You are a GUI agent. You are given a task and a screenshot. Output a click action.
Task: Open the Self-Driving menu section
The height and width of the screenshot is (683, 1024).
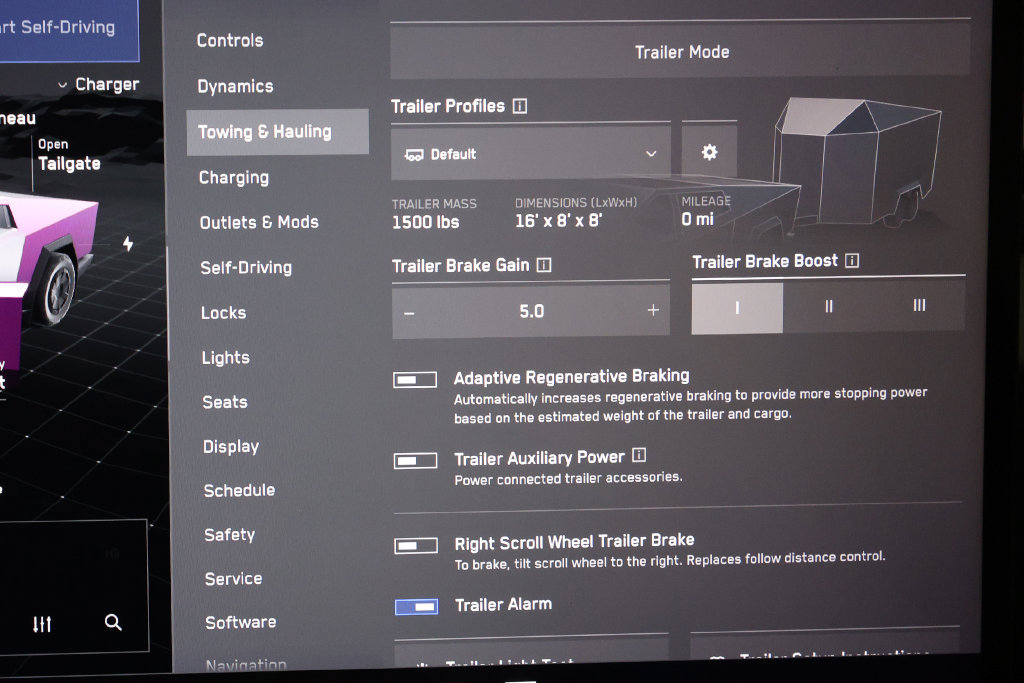click(246, 267)
